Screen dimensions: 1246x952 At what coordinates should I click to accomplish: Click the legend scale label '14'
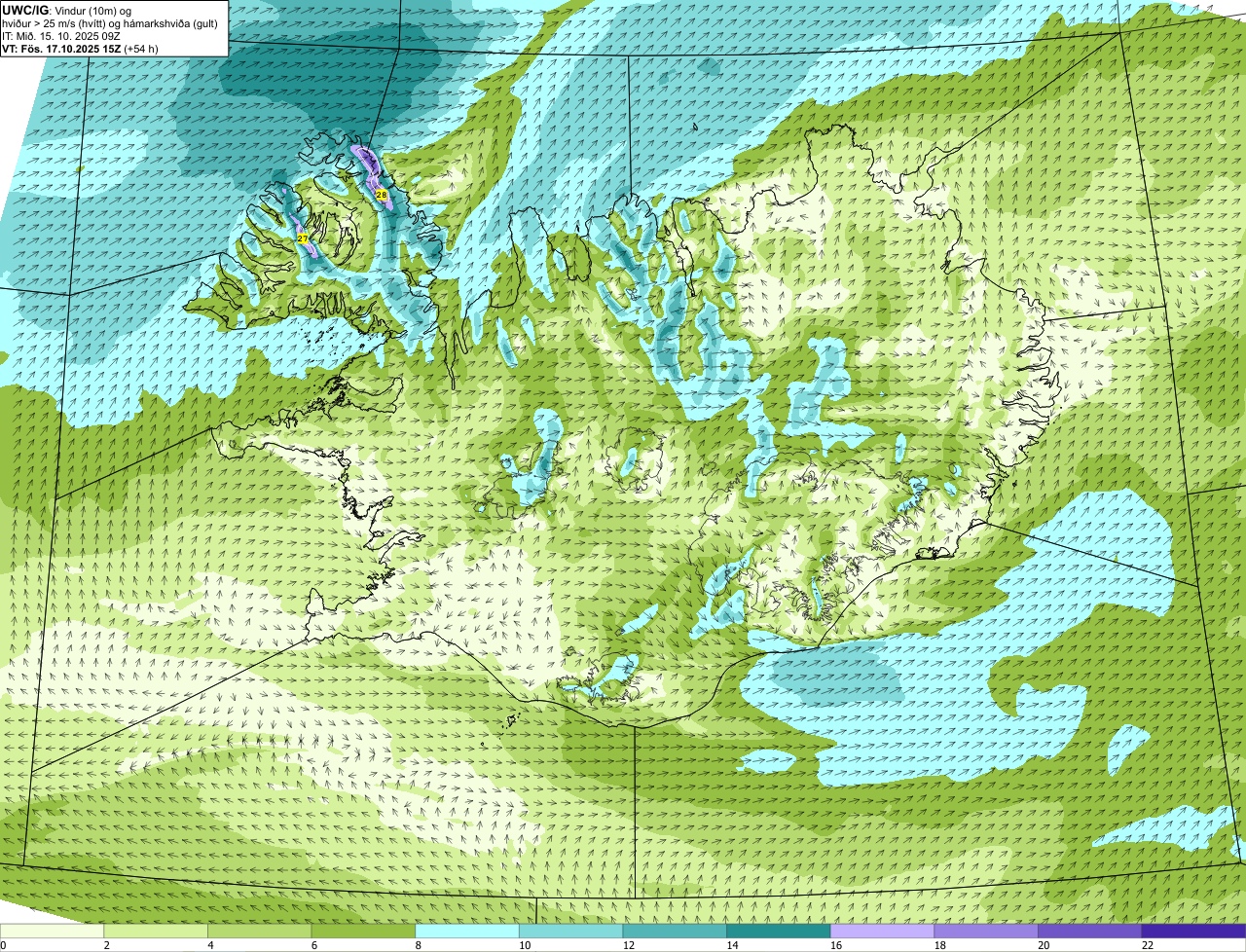point(732,945)
